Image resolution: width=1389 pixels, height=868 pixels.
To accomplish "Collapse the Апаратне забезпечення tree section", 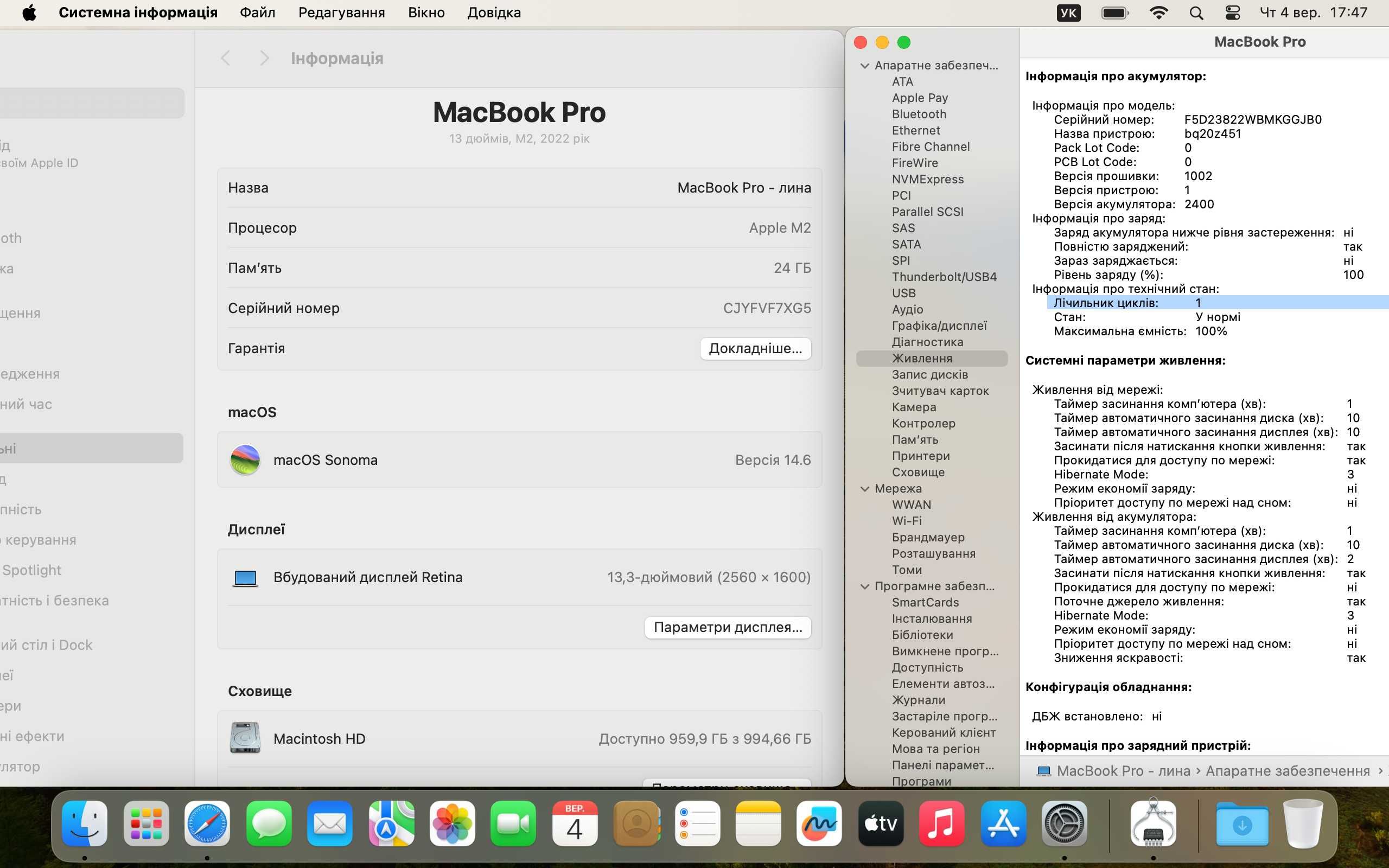I will point(864,66).
